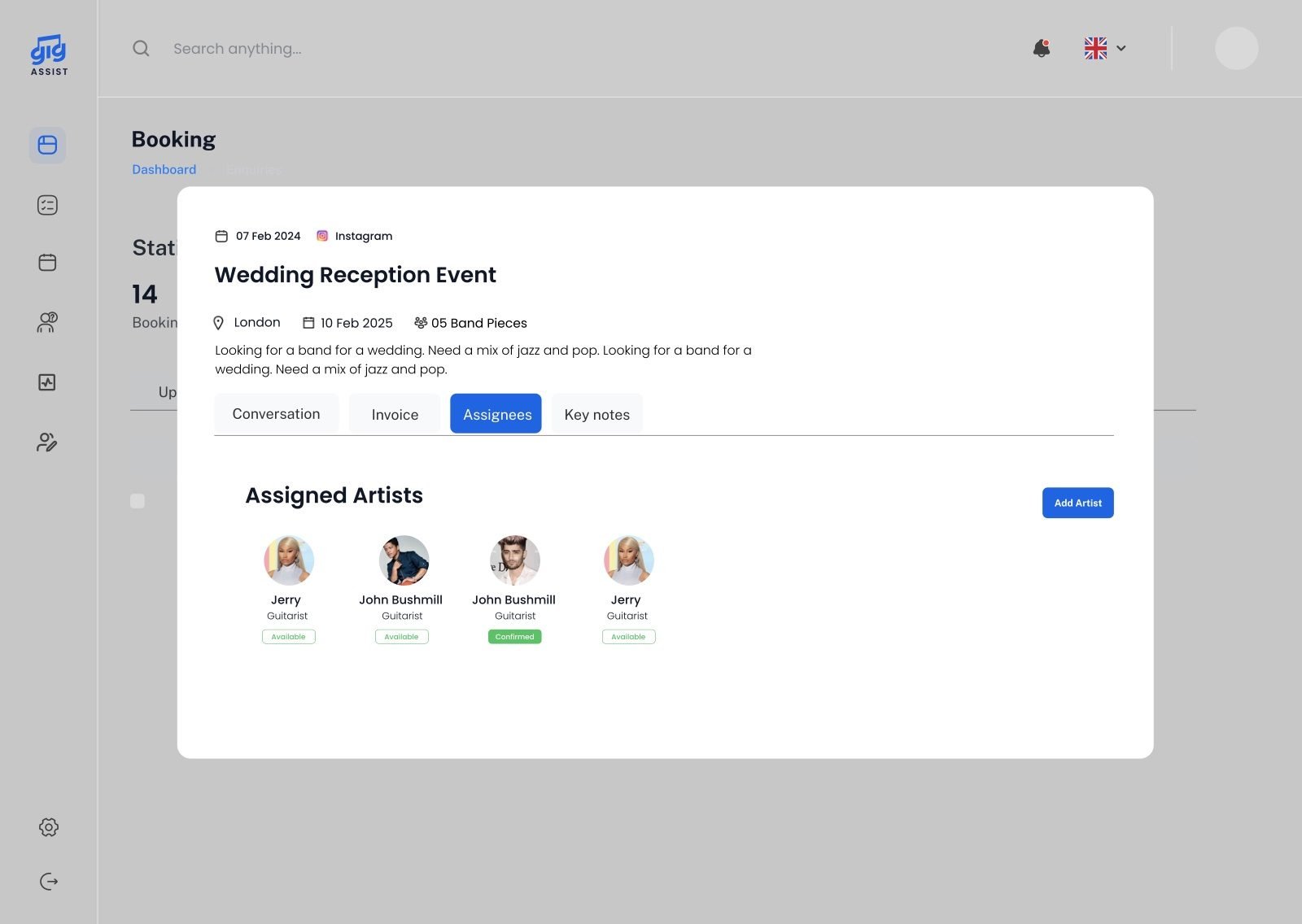Open the checklist tasks sidebar icon
The image size is (1302, 924).
click(47, 205)
